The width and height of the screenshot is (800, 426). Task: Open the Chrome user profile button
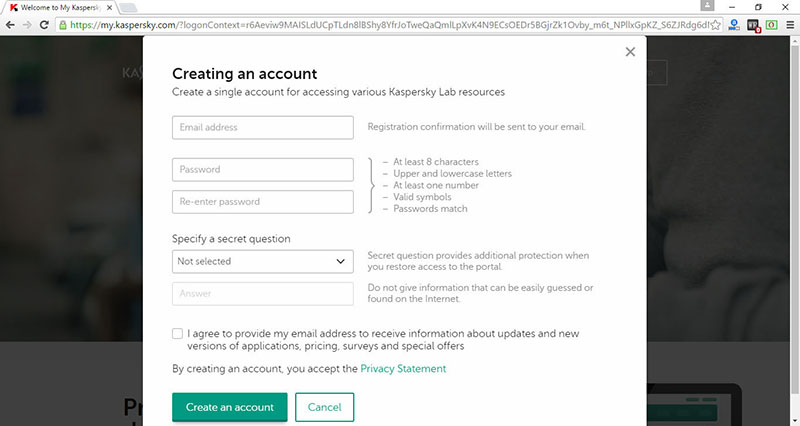coord(707,6)
